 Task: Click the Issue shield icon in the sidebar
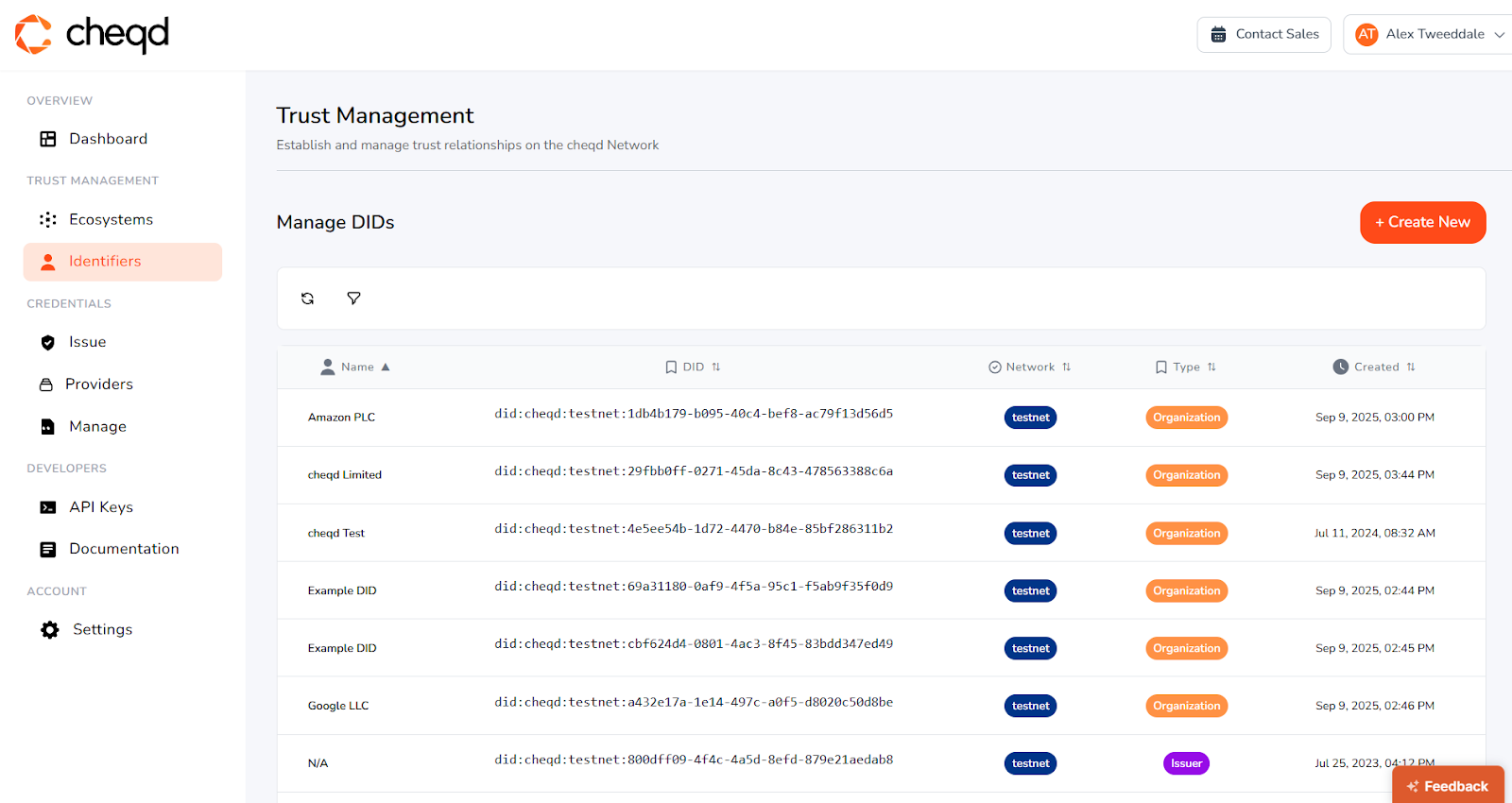pyautogui.click(x=48, y=342)
